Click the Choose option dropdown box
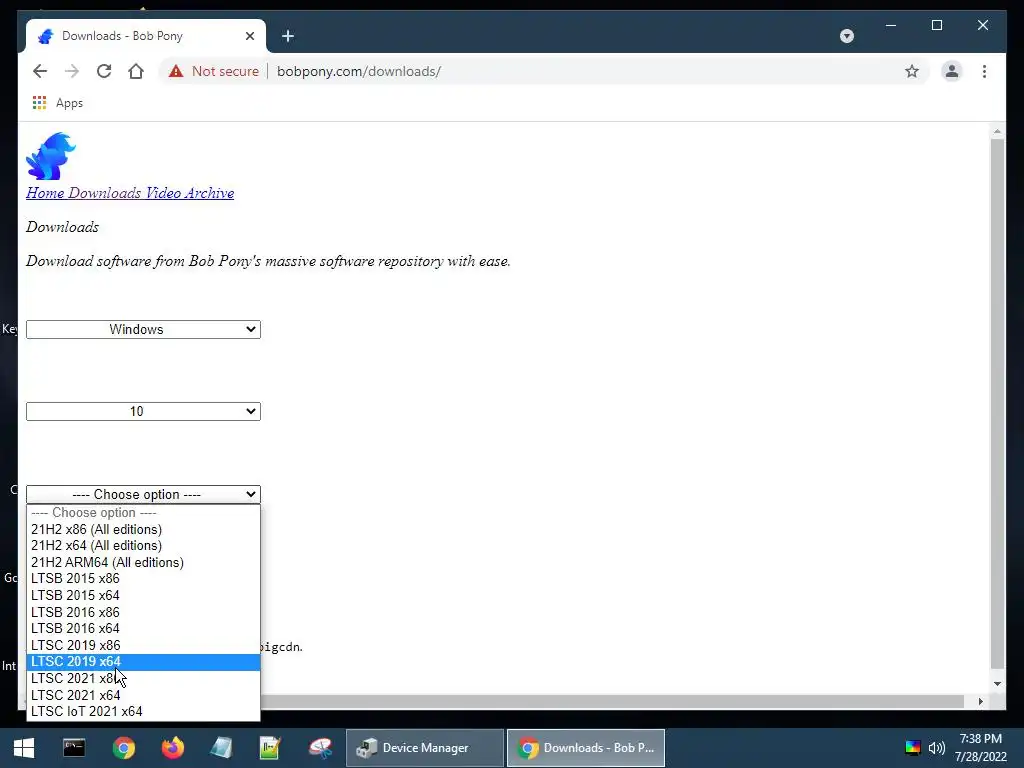This screenshot has width=1024, height=768. [143, 494]
